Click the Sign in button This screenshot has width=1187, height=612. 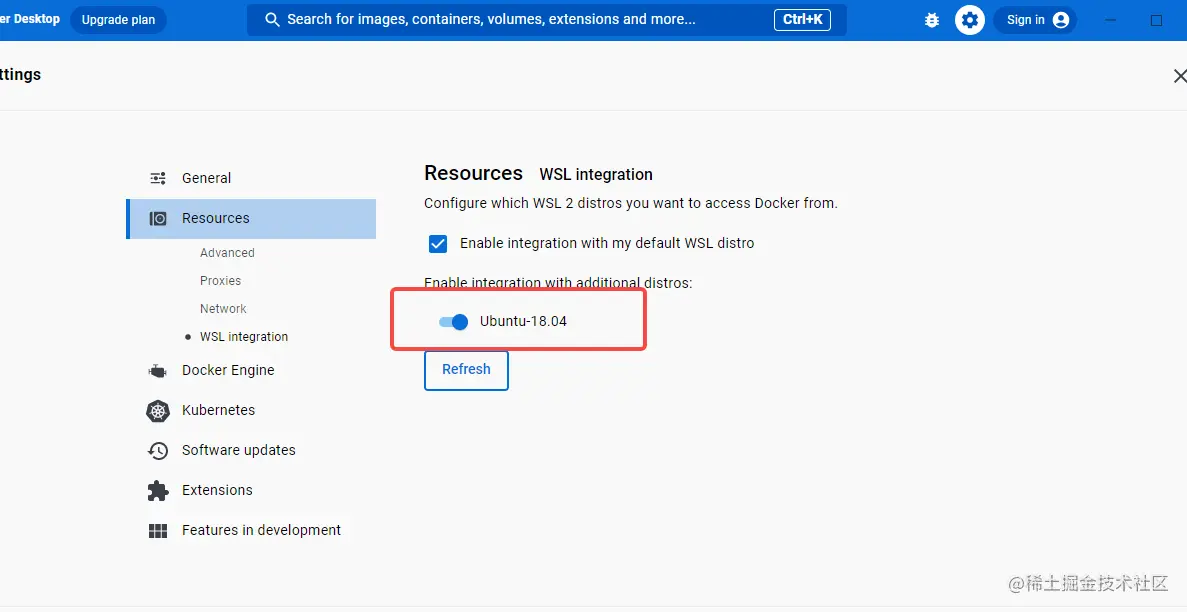tap(1036, 20)
